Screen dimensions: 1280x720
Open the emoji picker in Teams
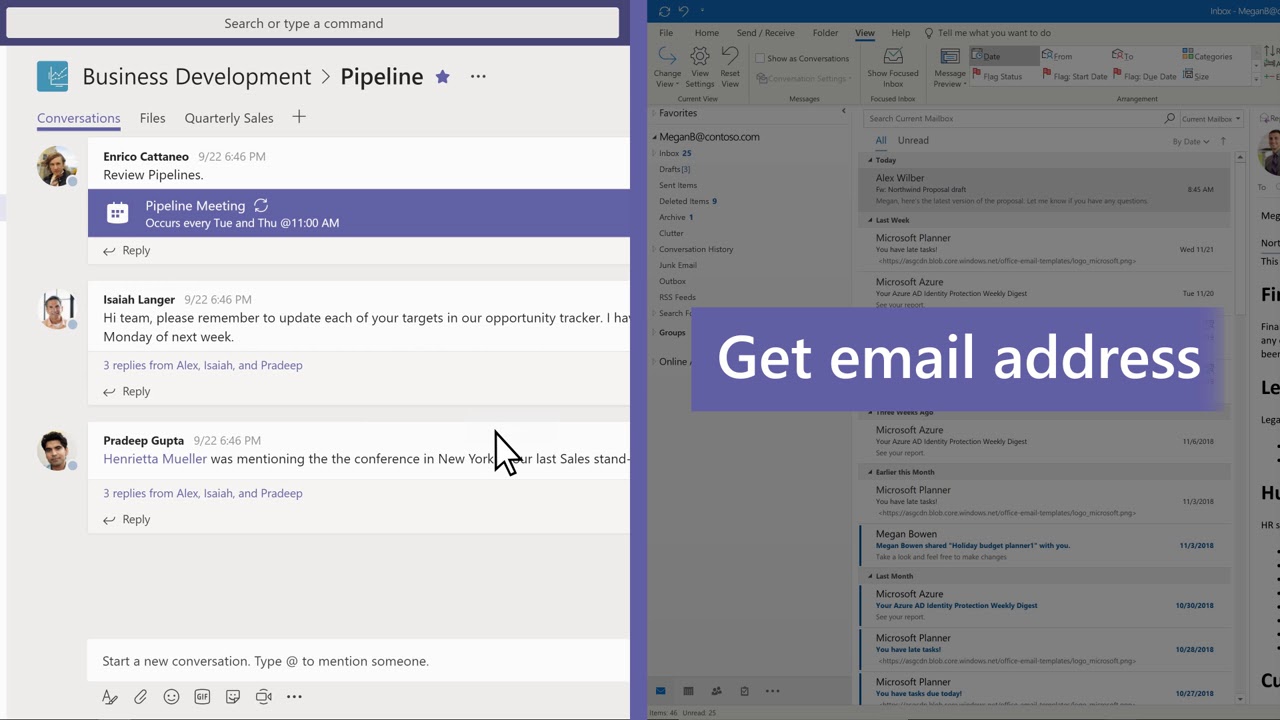pos(172,697)
